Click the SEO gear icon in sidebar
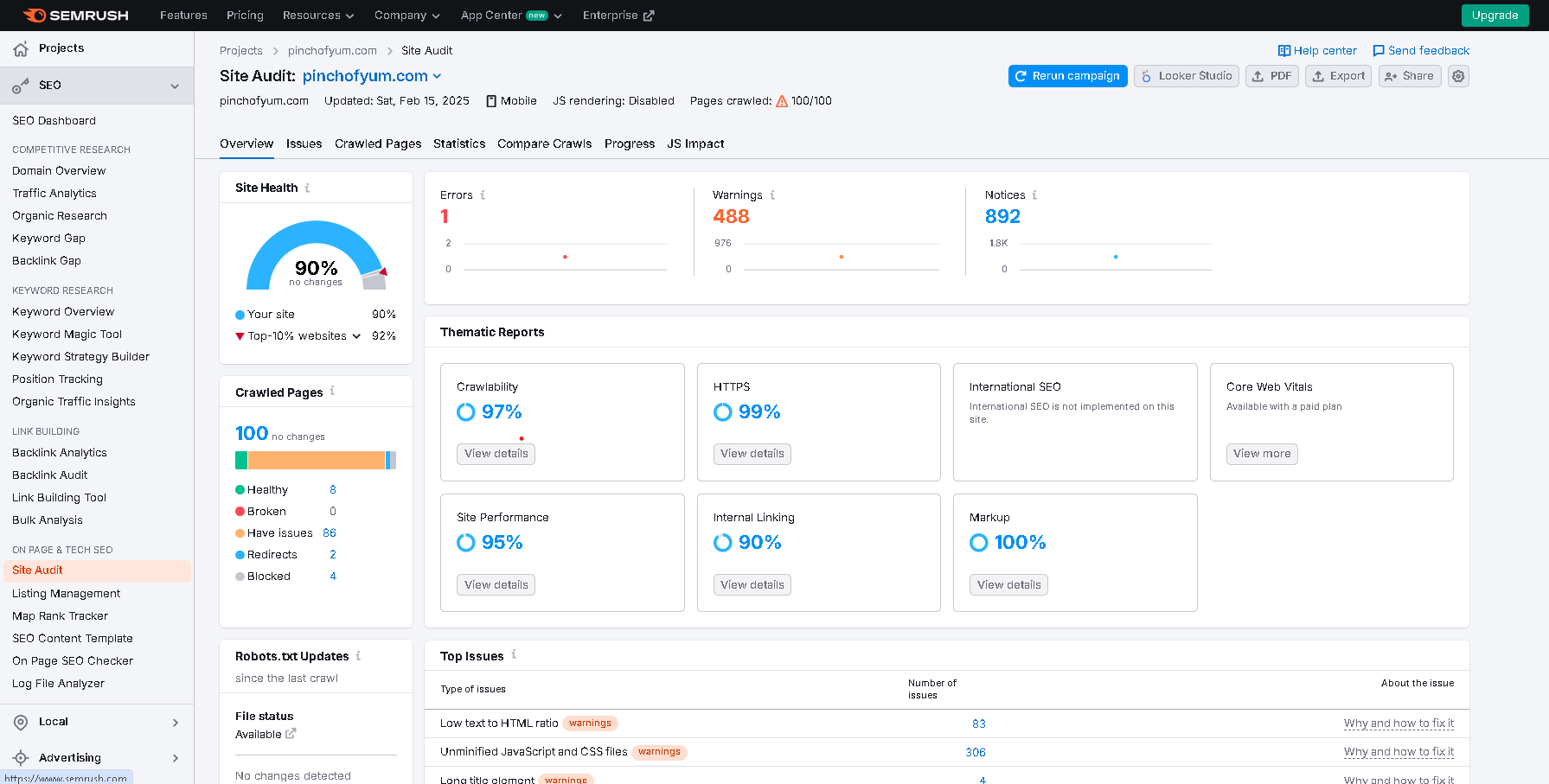1549x784 pixels. (x=21, y=86)
